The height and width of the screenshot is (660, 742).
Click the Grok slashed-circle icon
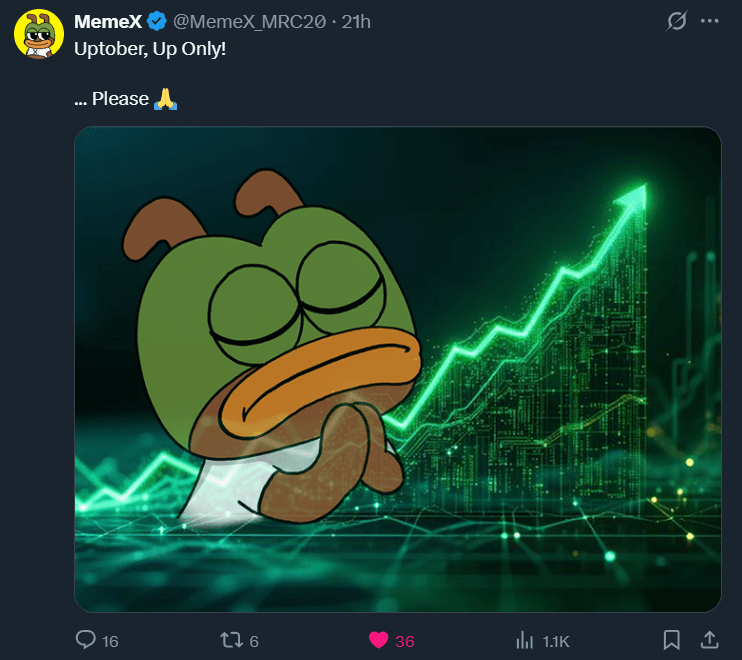(x=677, y=21)
